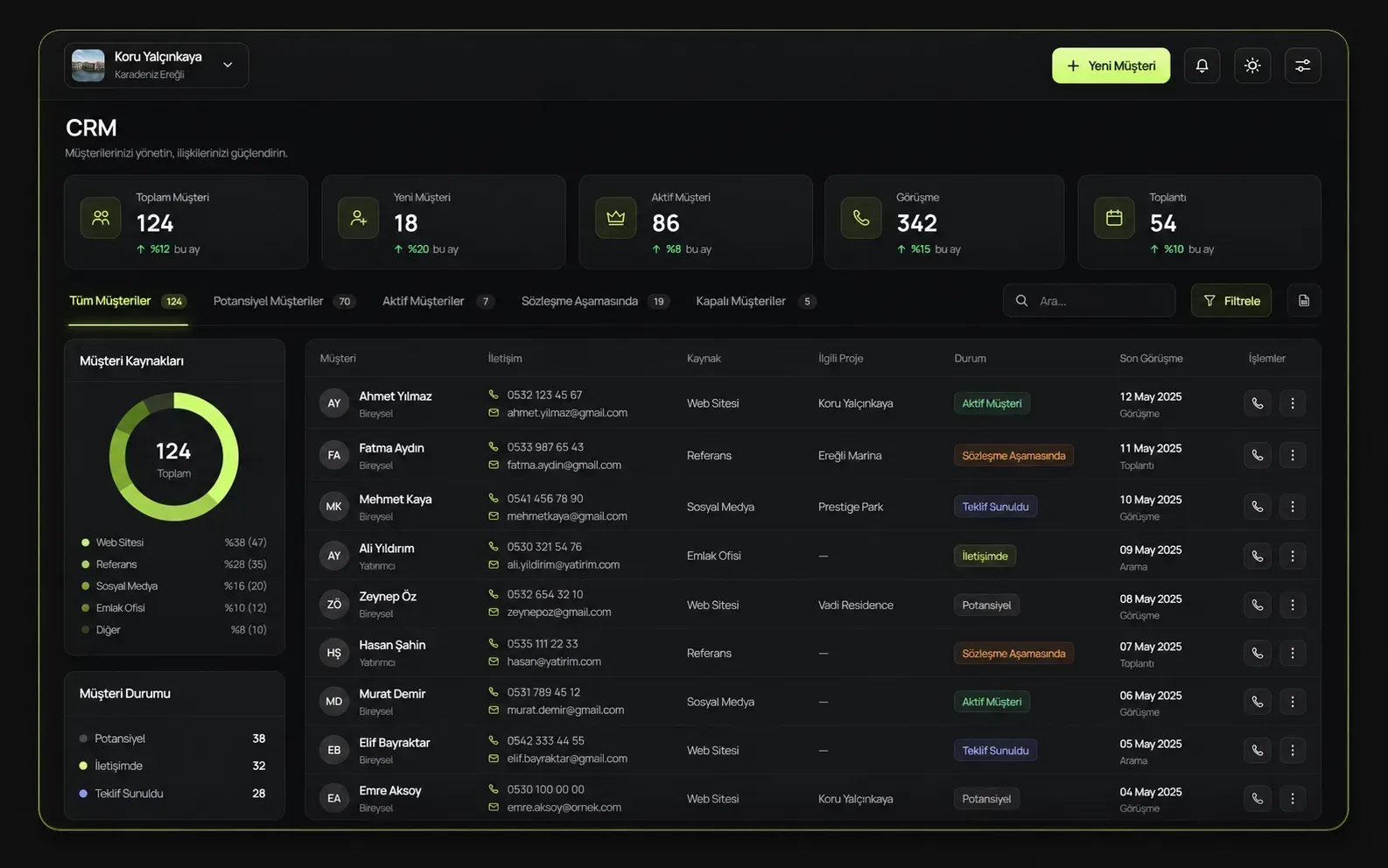Image resolution: width=1388 pixels, height=868 pixels.
Task: Click the export document icon beside Filtrele
Action: pyautogui.click(x=1304, y=301)
